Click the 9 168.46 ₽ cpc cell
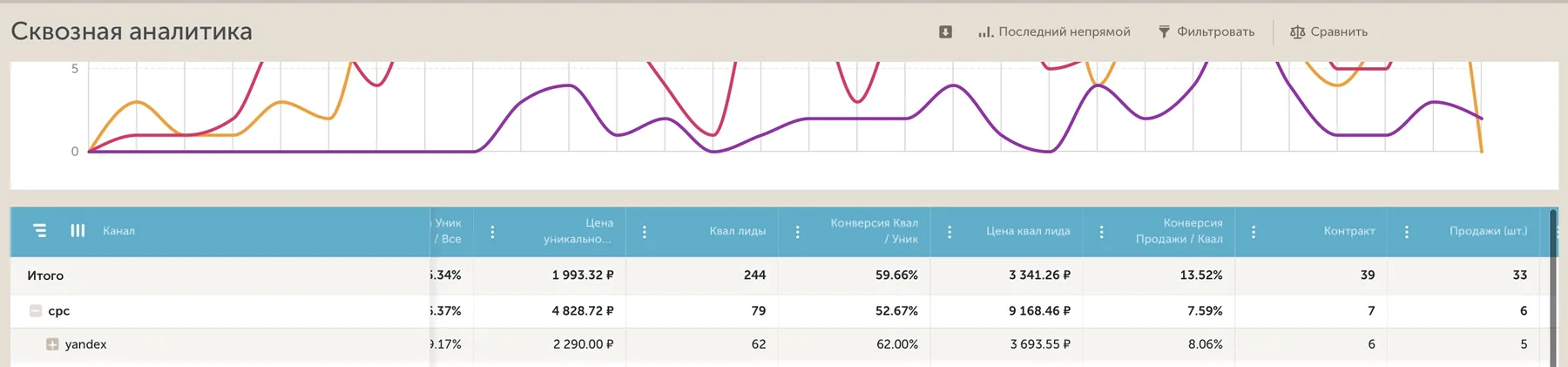The width and height of the screenshot is (1568, 367). click(1040, 311)
